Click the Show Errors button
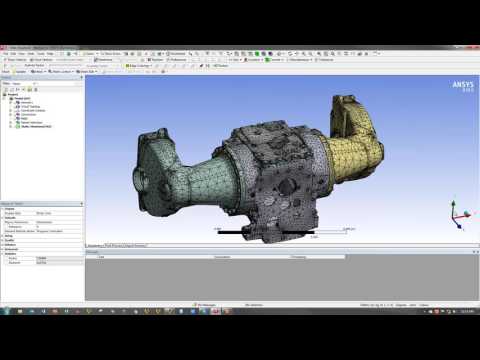Image resolution: width=480 pixels, height=360 pixels. tap(110, 54)
